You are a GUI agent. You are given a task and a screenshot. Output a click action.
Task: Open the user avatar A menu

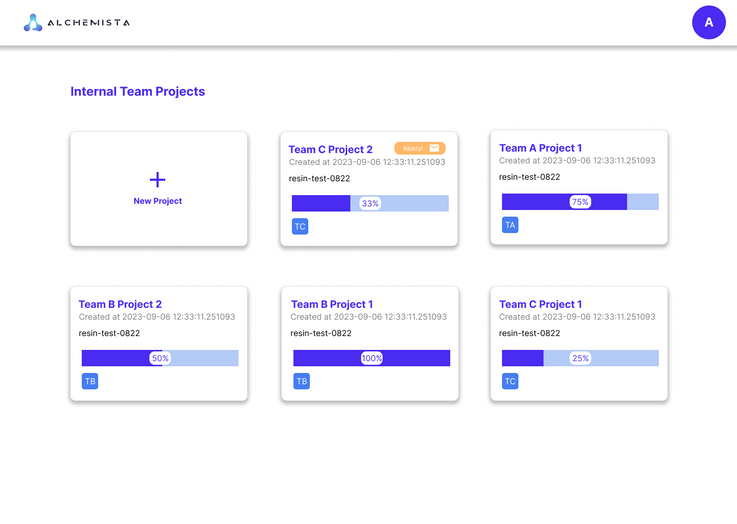click(x=708, y=22)
